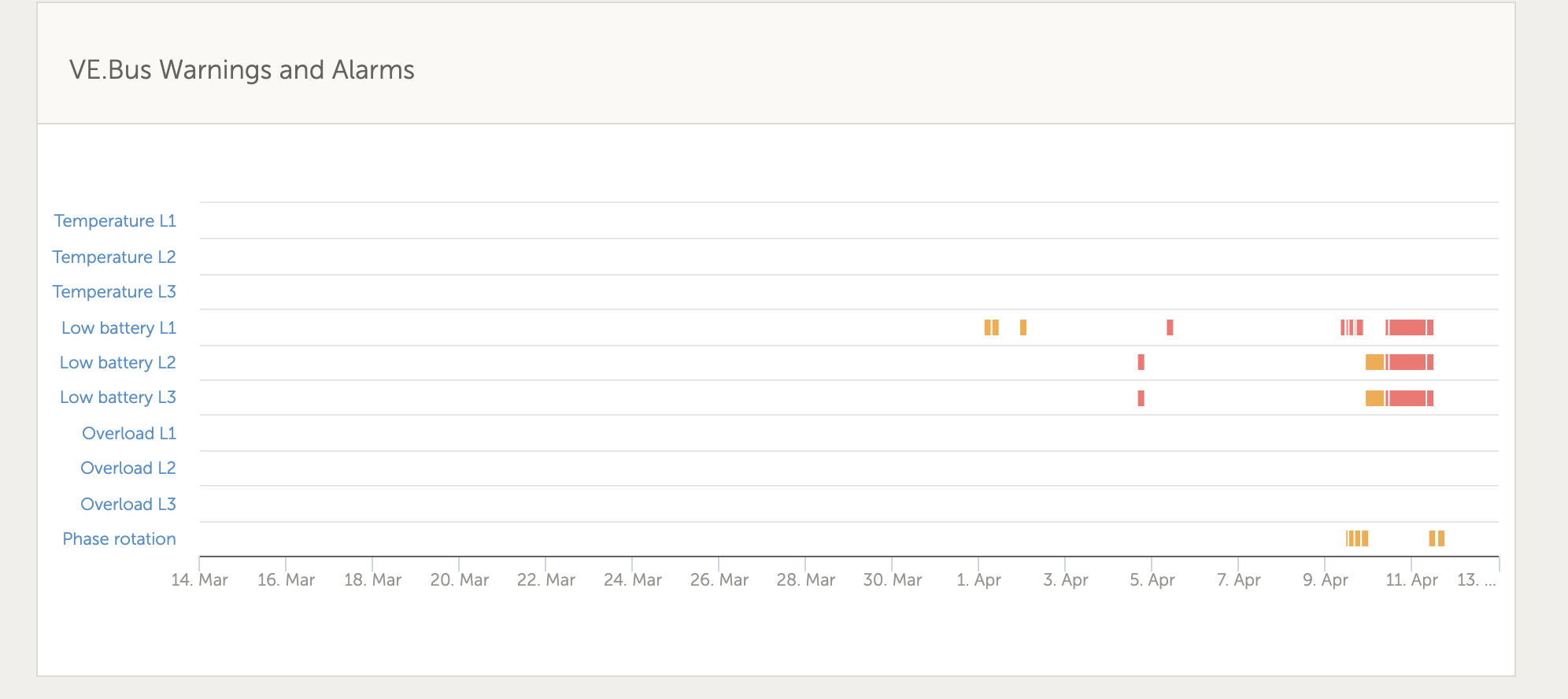The image size is (1568, 699).
Task: Select Low battery L2 red bar before 5 April
Action: click(1141, 362)
